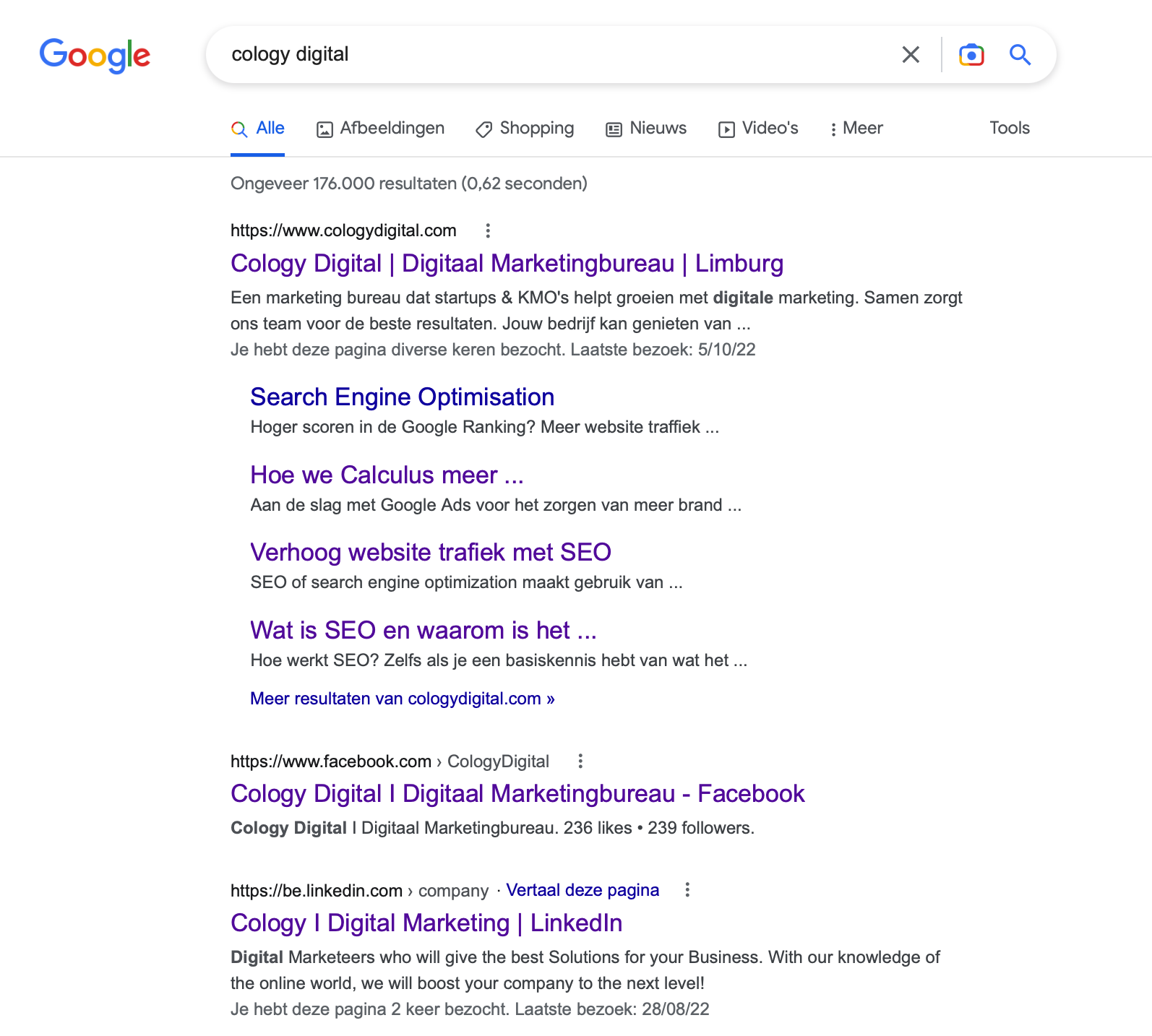Screen dimensions: 1152x1036
Task: Open the Video's tab
Action: pyautogui.click(x=758, y=129)
